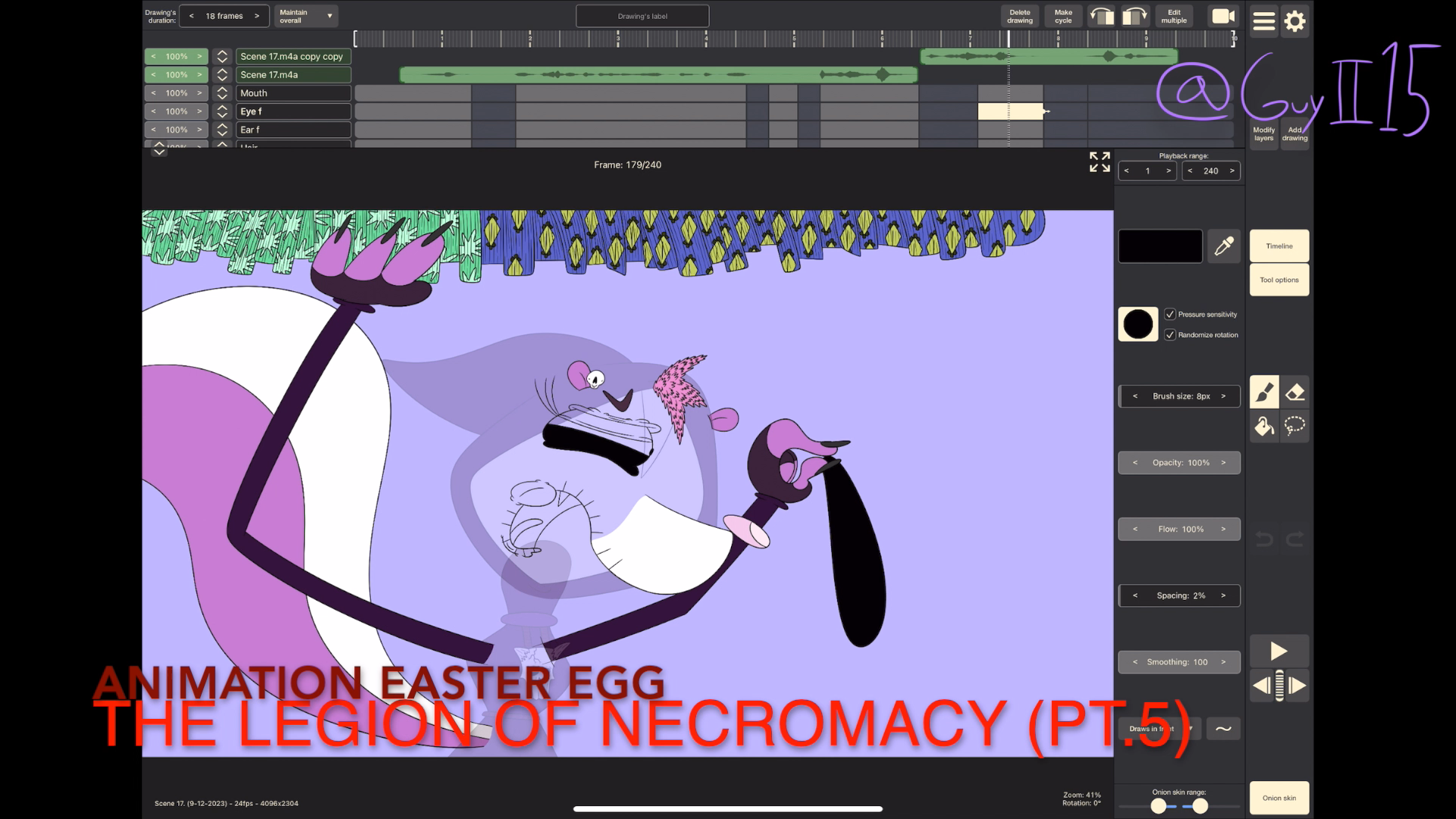Click the Drawing's label field

tap(642, 16)
